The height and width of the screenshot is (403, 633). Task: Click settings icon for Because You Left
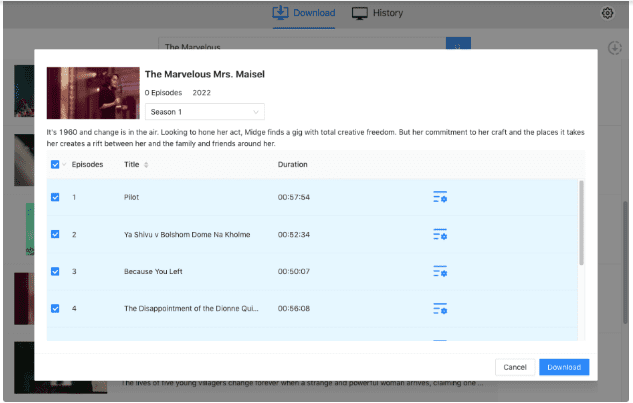439,271
